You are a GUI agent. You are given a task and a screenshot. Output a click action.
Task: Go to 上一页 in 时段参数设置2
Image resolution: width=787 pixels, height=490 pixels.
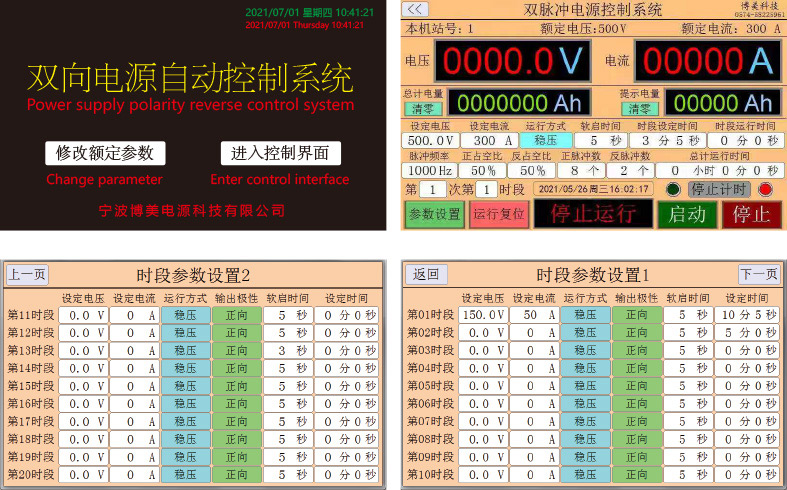point(27,274)
